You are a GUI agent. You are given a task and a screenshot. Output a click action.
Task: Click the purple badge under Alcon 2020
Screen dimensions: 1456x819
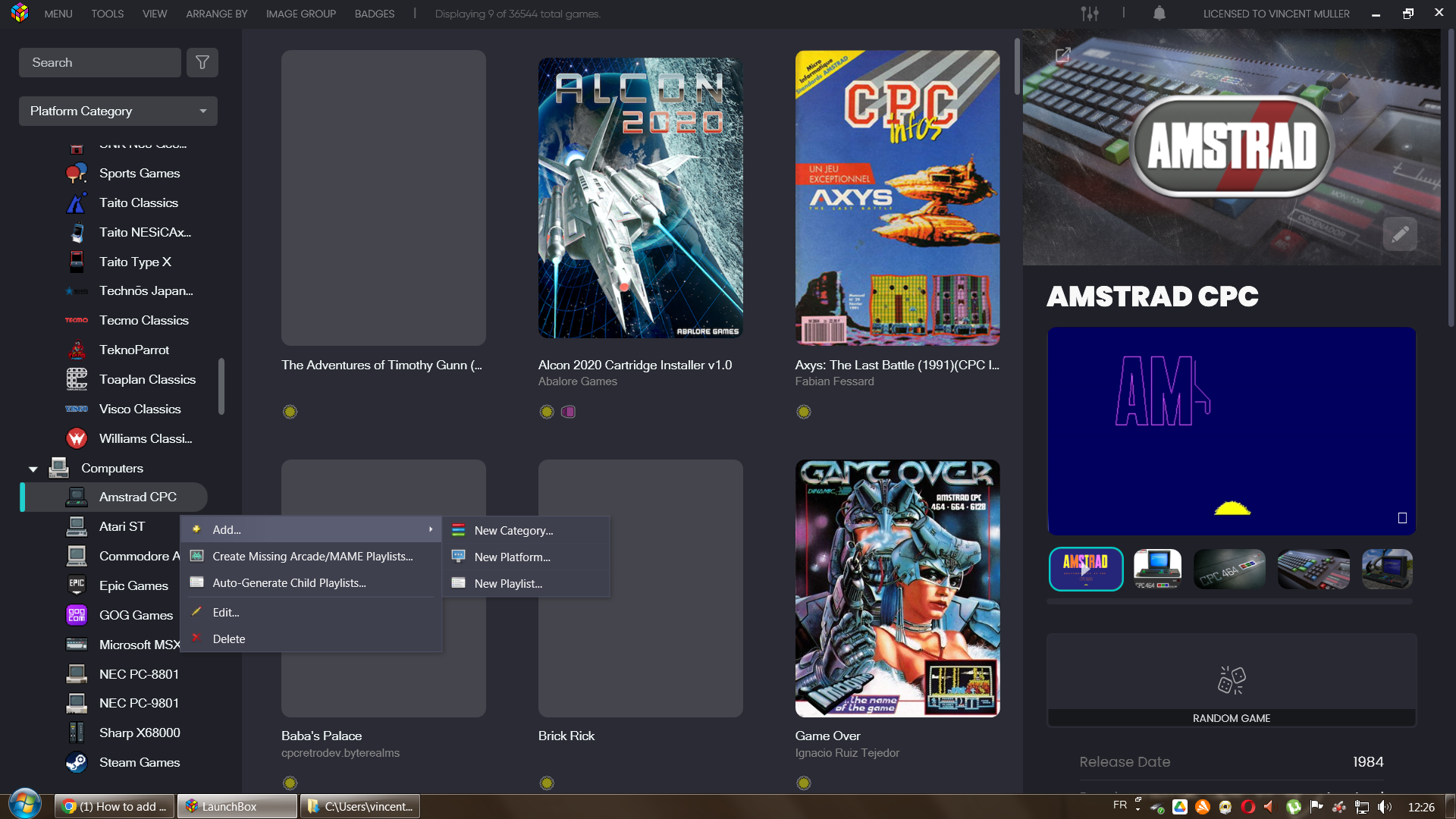pyautogui.click(x=568, y=412)
